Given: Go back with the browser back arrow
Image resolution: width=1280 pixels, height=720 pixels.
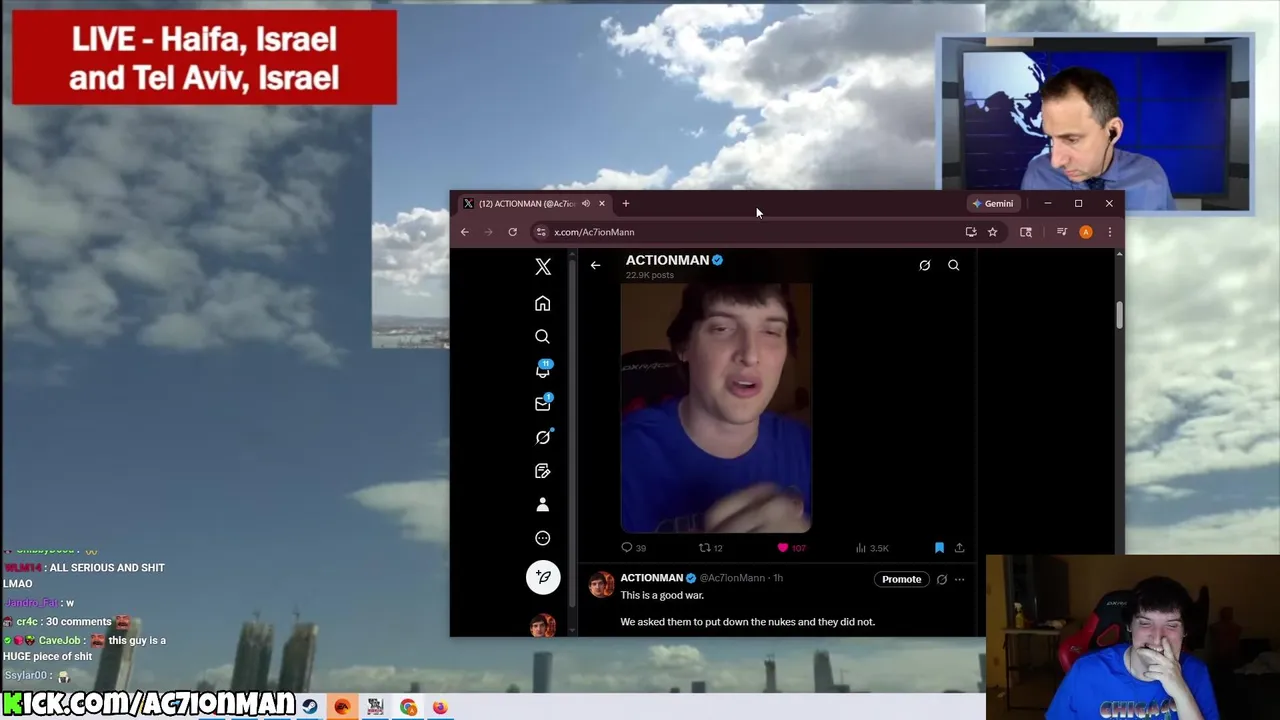Looking at the screenshot, I should (x=464, y=232).
